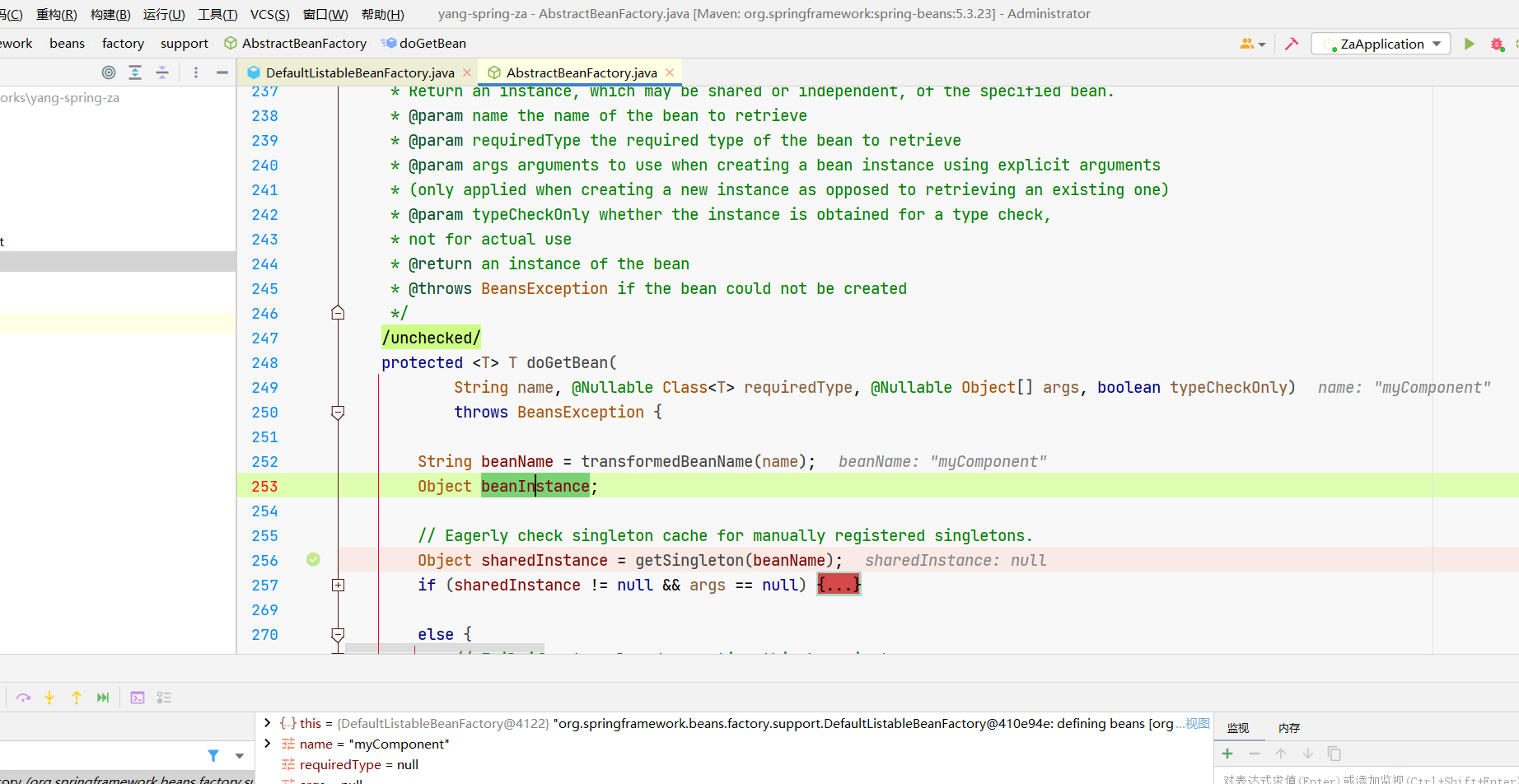Expand the folded block on line 257
The height and width of the screenshot is (784, 1519).
point(338,585)
